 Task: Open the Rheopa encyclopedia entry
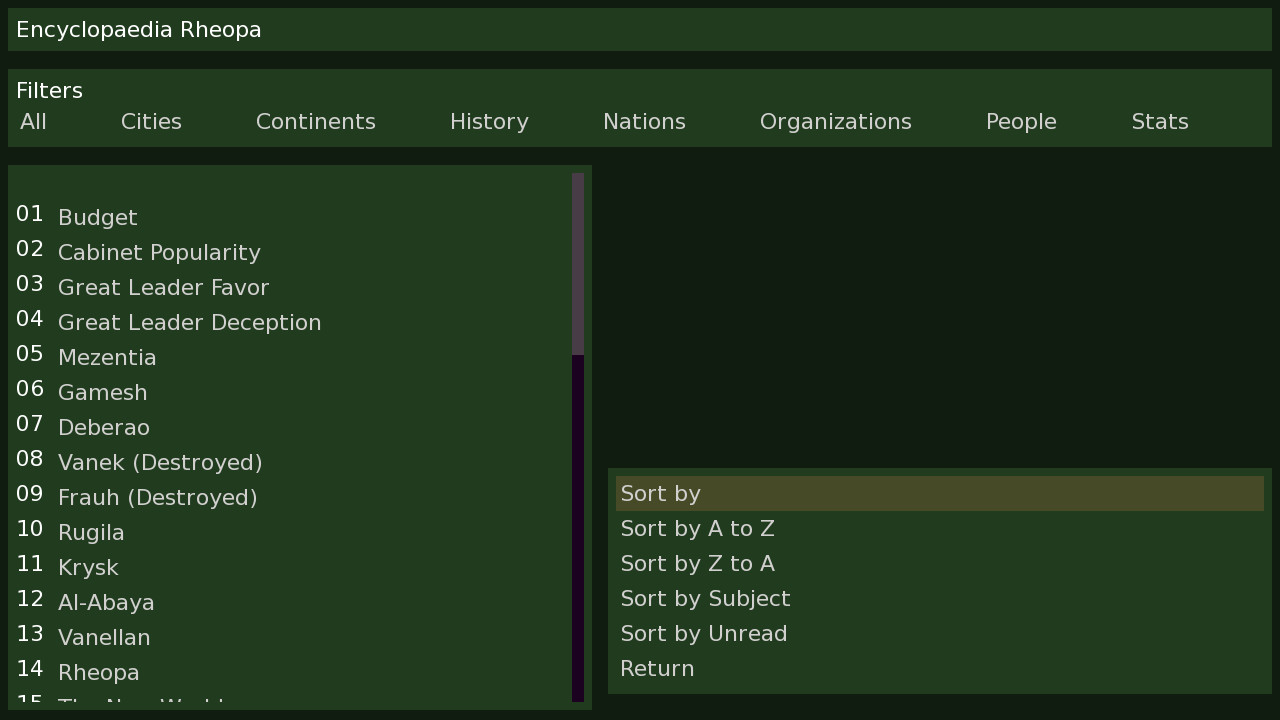coord(98,672)
